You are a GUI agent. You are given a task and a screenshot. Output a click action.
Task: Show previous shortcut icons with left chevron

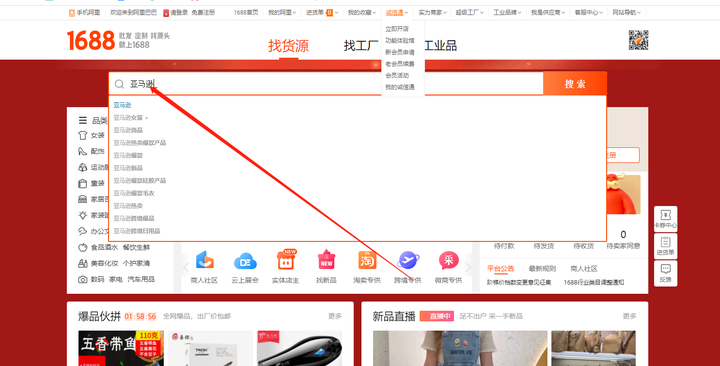(x=186, y=267)
